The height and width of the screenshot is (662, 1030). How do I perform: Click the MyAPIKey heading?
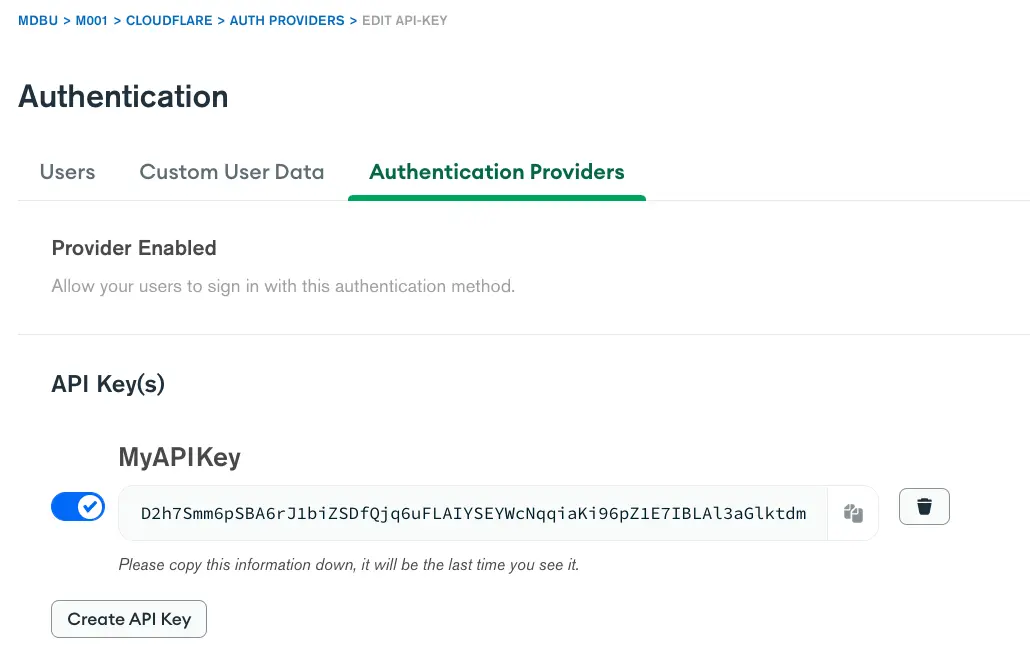pyautogui.click(x=179, y=457)
